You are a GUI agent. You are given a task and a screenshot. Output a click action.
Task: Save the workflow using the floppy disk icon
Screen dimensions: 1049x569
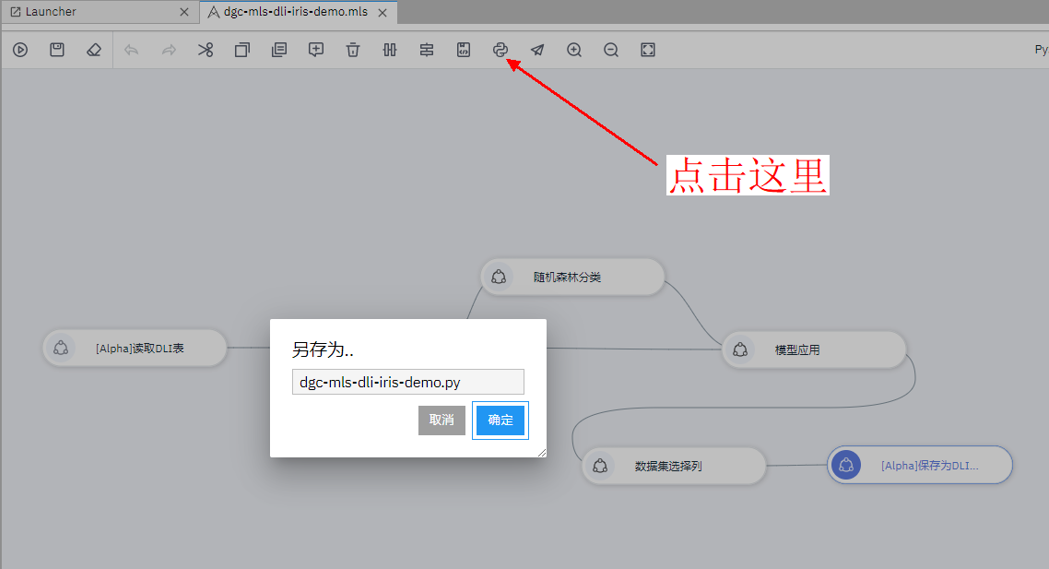[x=57, y=49]
